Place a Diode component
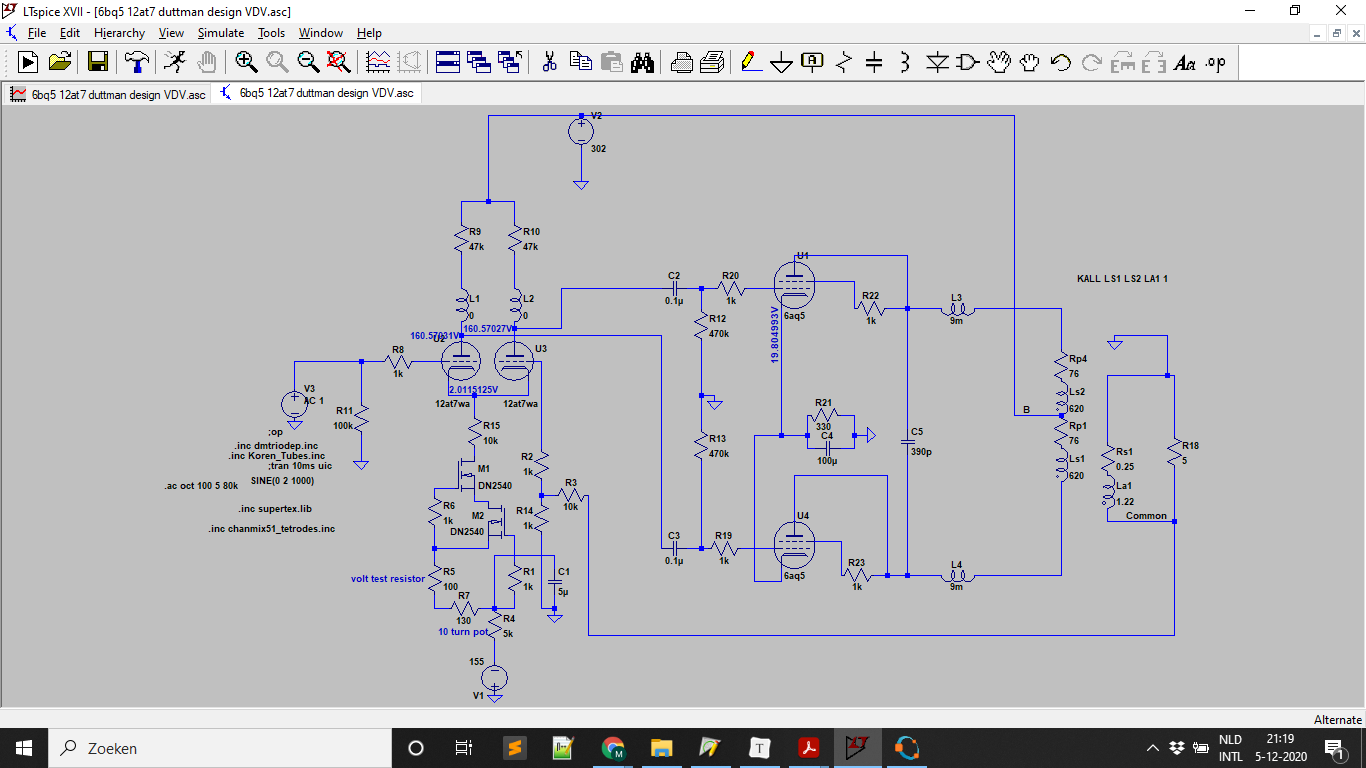Image resolution: width=1366 pixels, height=768 pixels. point(936,62)
